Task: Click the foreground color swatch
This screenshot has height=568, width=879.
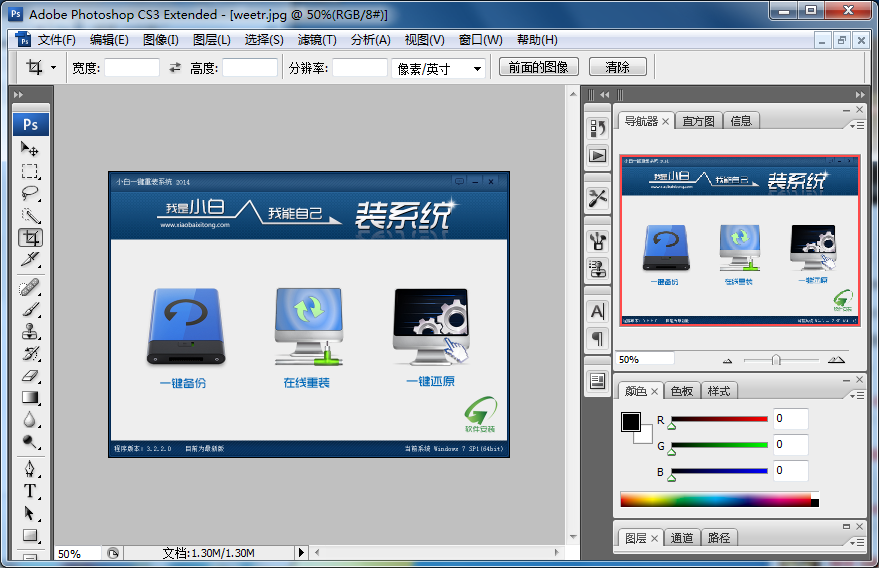Action: click(631, 422)
